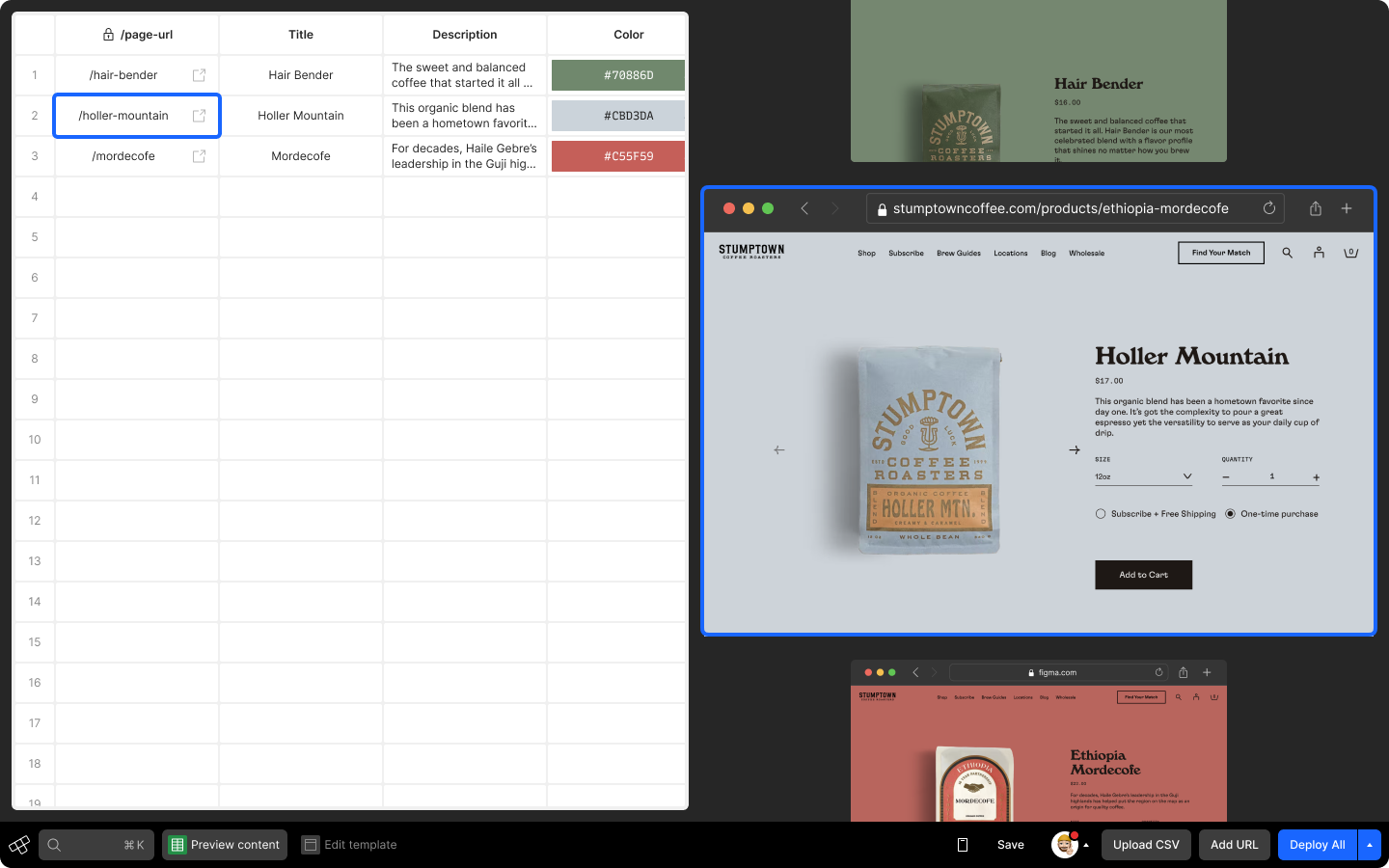Click the Add URL button
Screen dimensions: 1389x868
coord(1235,845)
